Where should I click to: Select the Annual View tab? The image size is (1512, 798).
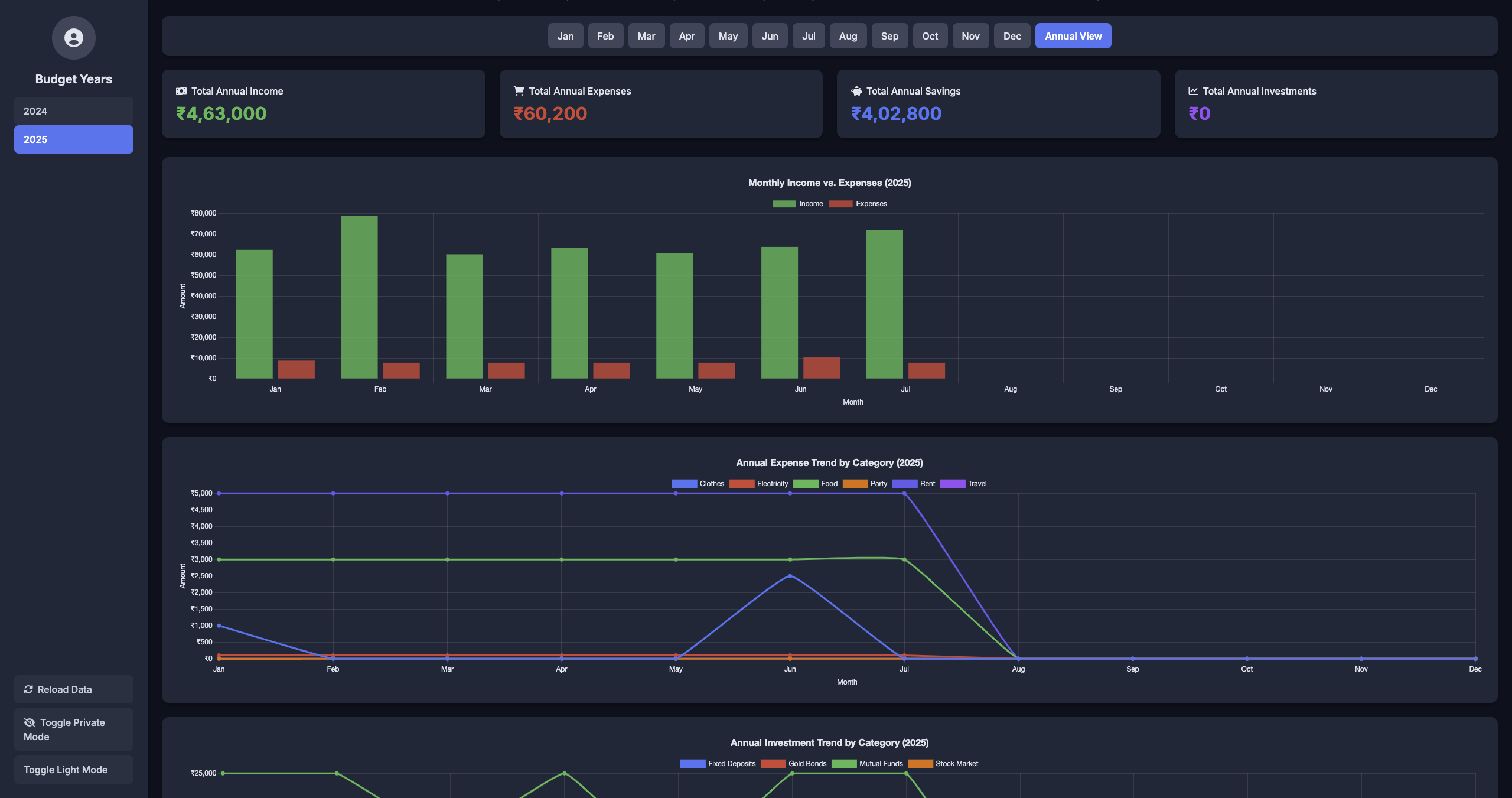[1073, 36]
